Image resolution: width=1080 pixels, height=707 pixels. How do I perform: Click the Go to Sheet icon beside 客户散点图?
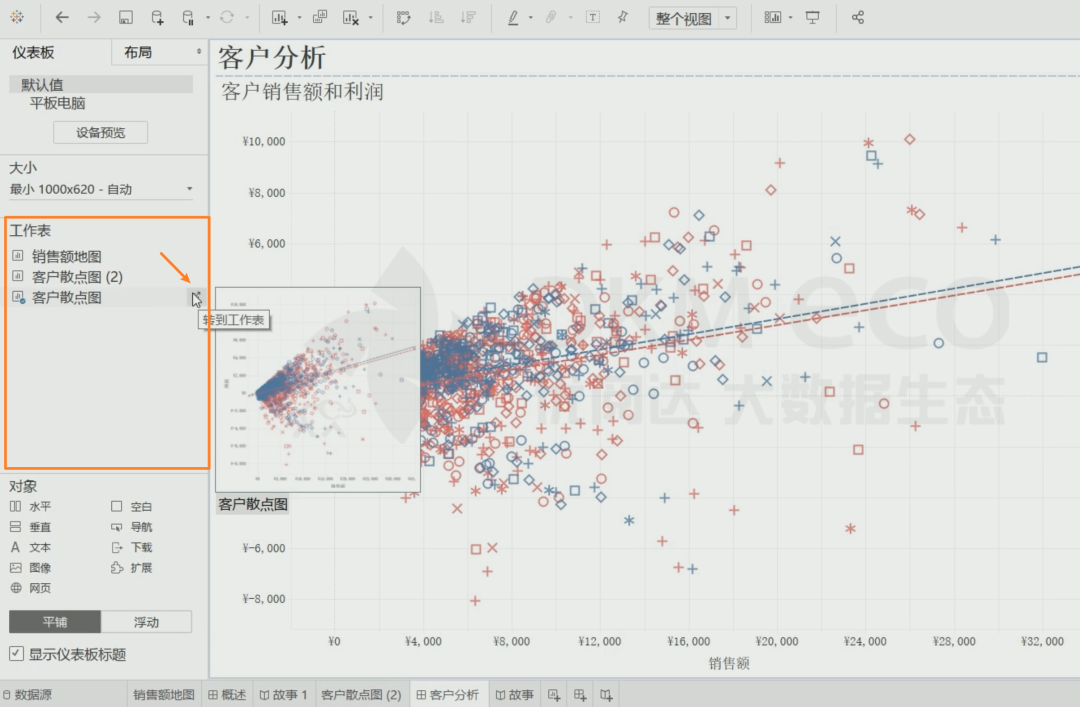[x=197, y=297]
